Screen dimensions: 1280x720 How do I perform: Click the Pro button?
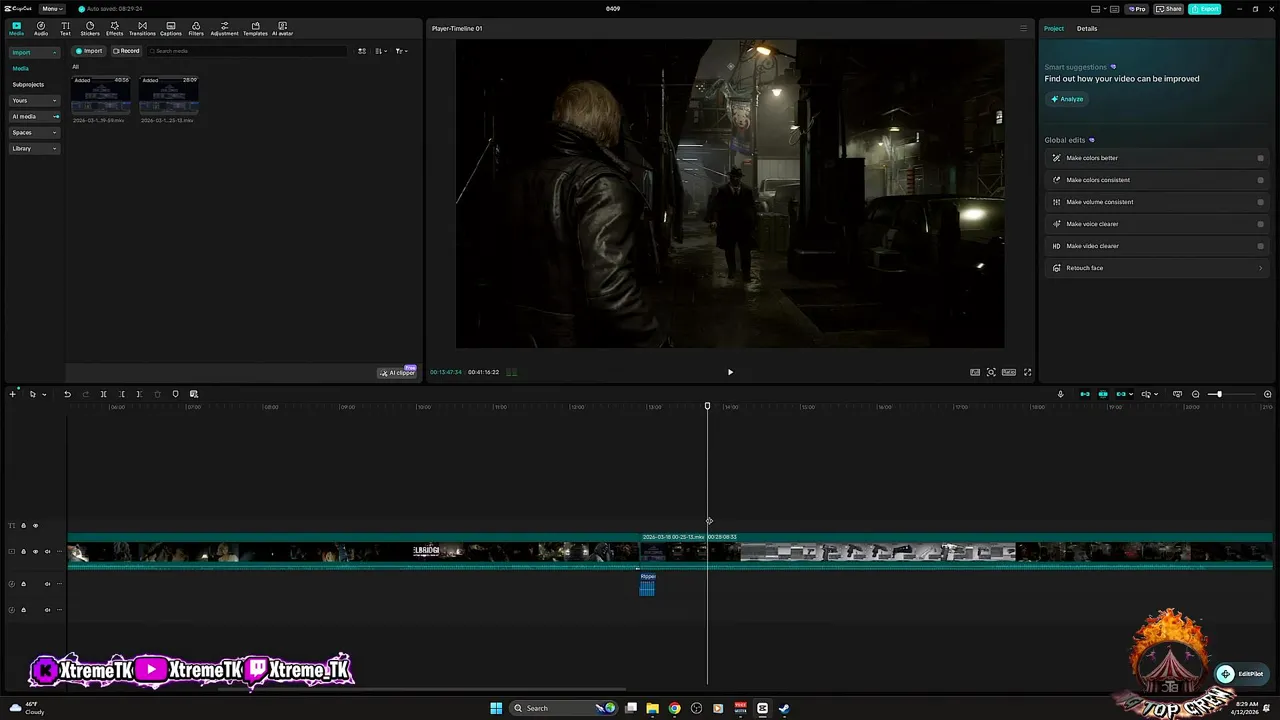tap(1136, 9)
